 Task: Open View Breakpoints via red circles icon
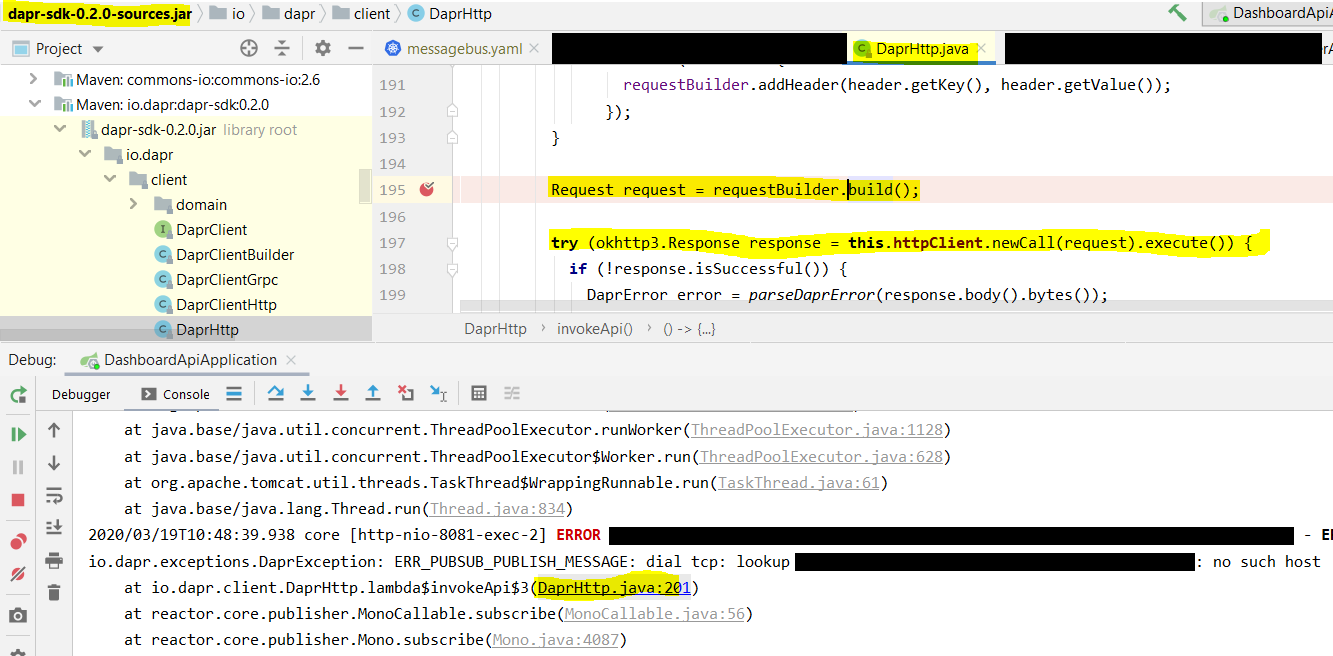pyautogui.click(x=17, y=541)
